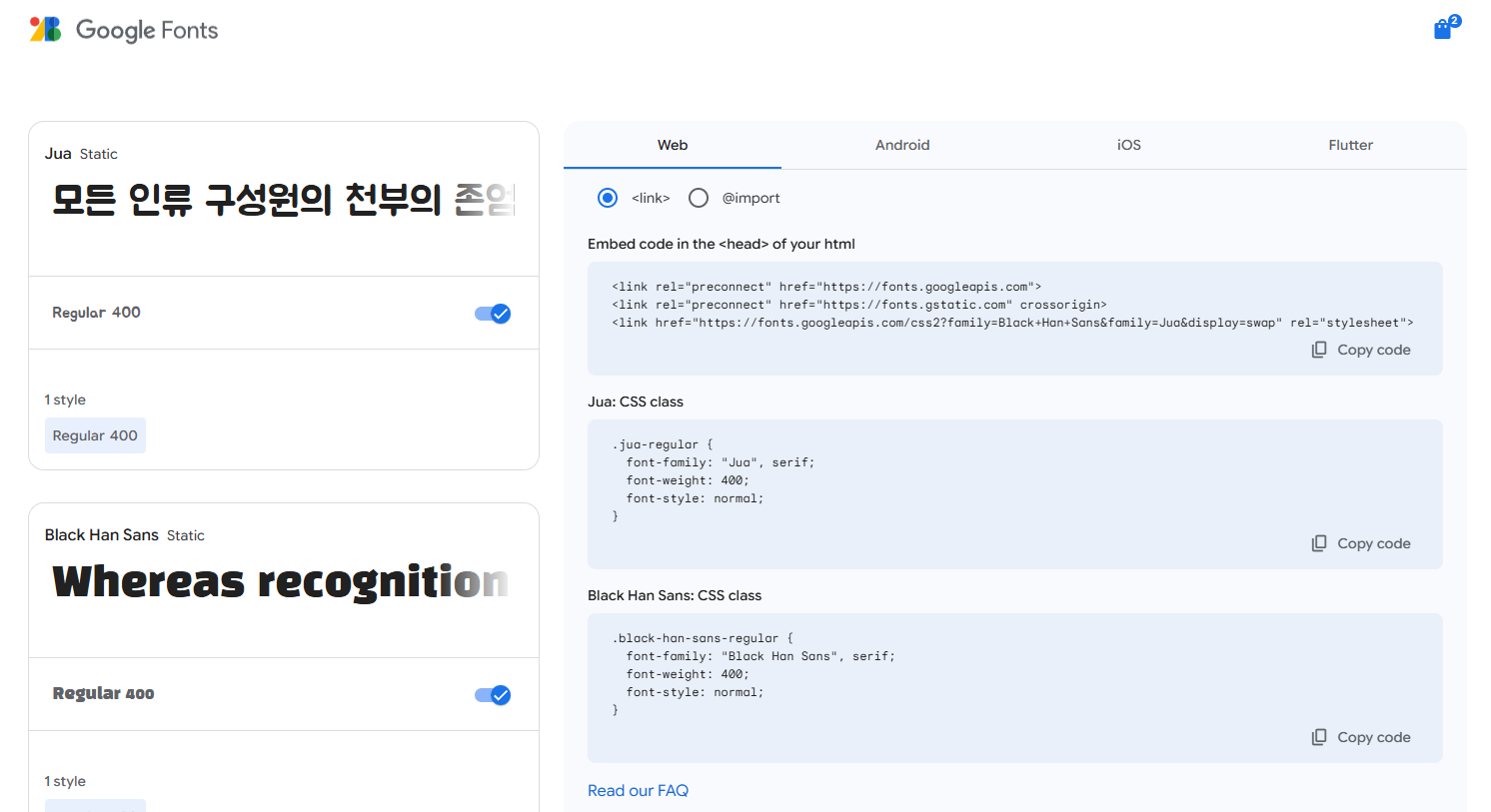Viewport: 1491px width, 812px height.
Task: Click the Static label next to Jua
Action: [x=99, y=154]
